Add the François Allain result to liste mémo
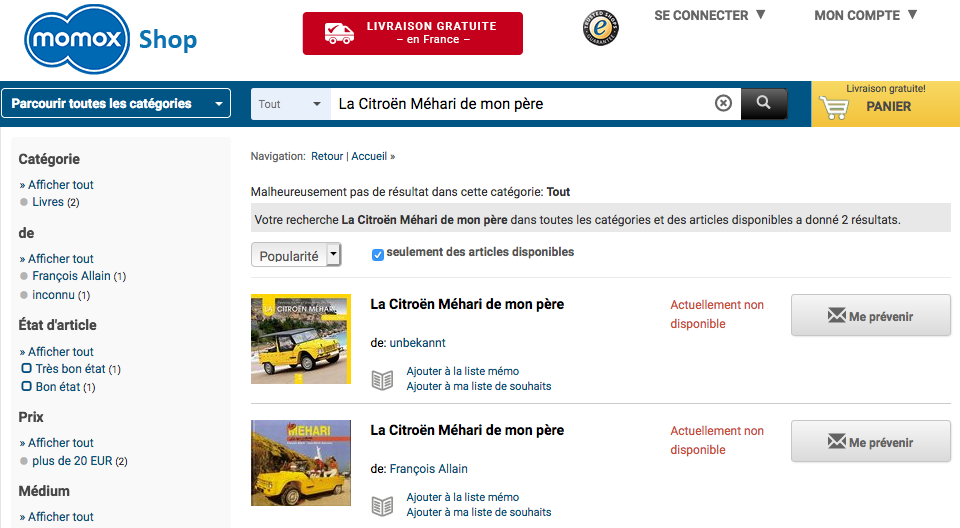The height and width of the screenshot is (528, 960). (x=463, y=497)
